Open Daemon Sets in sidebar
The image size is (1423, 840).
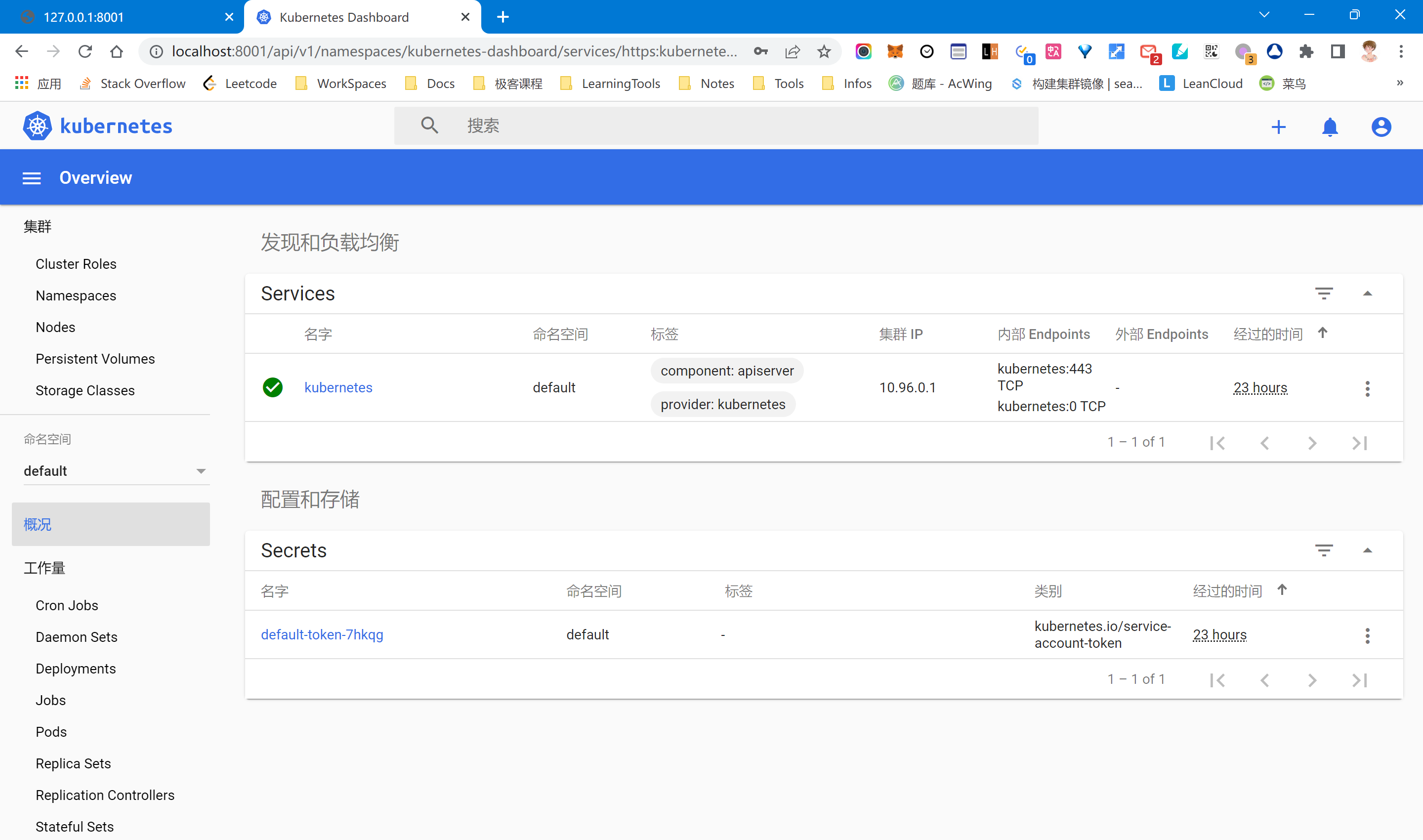77,637
